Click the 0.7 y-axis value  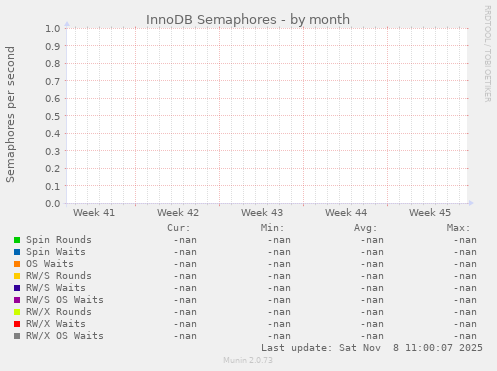pyautogui.click(x=53, y=81)
